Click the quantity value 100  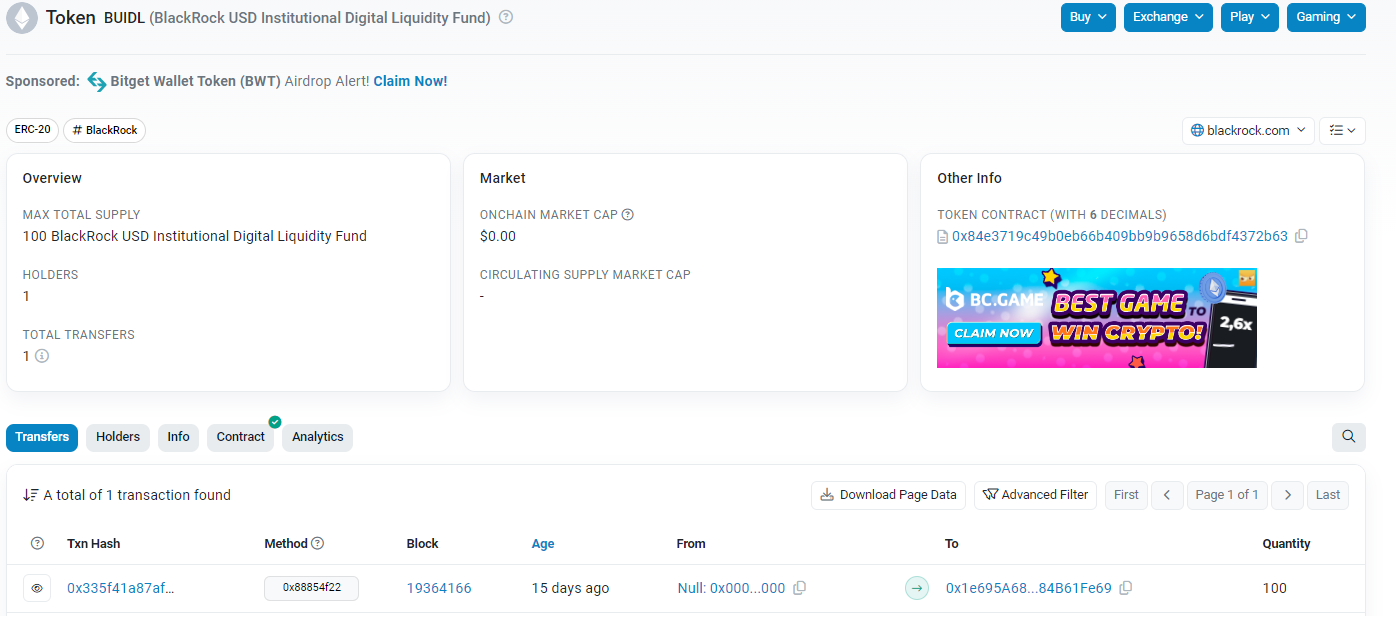[1275, 588]
